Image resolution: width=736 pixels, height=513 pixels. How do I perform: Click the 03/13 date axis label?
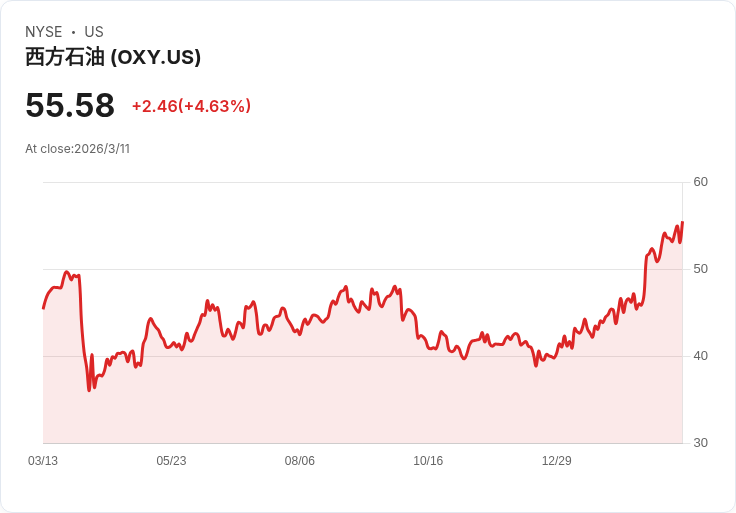[x=43, y=461]
